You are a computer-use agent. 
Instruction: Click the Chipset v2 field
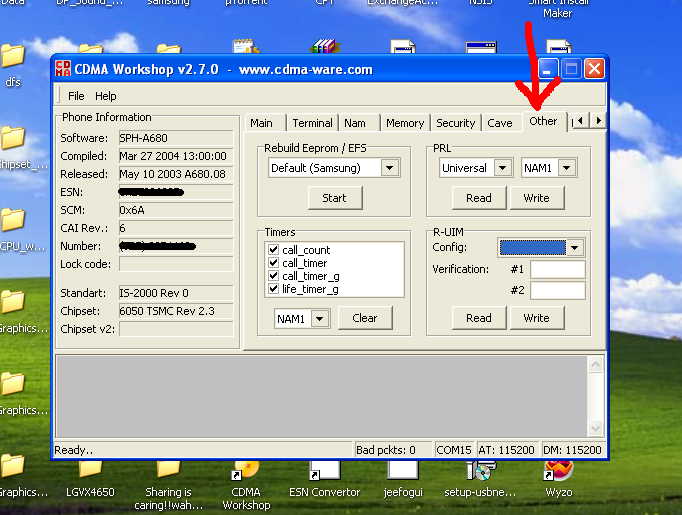coord(176,329)
